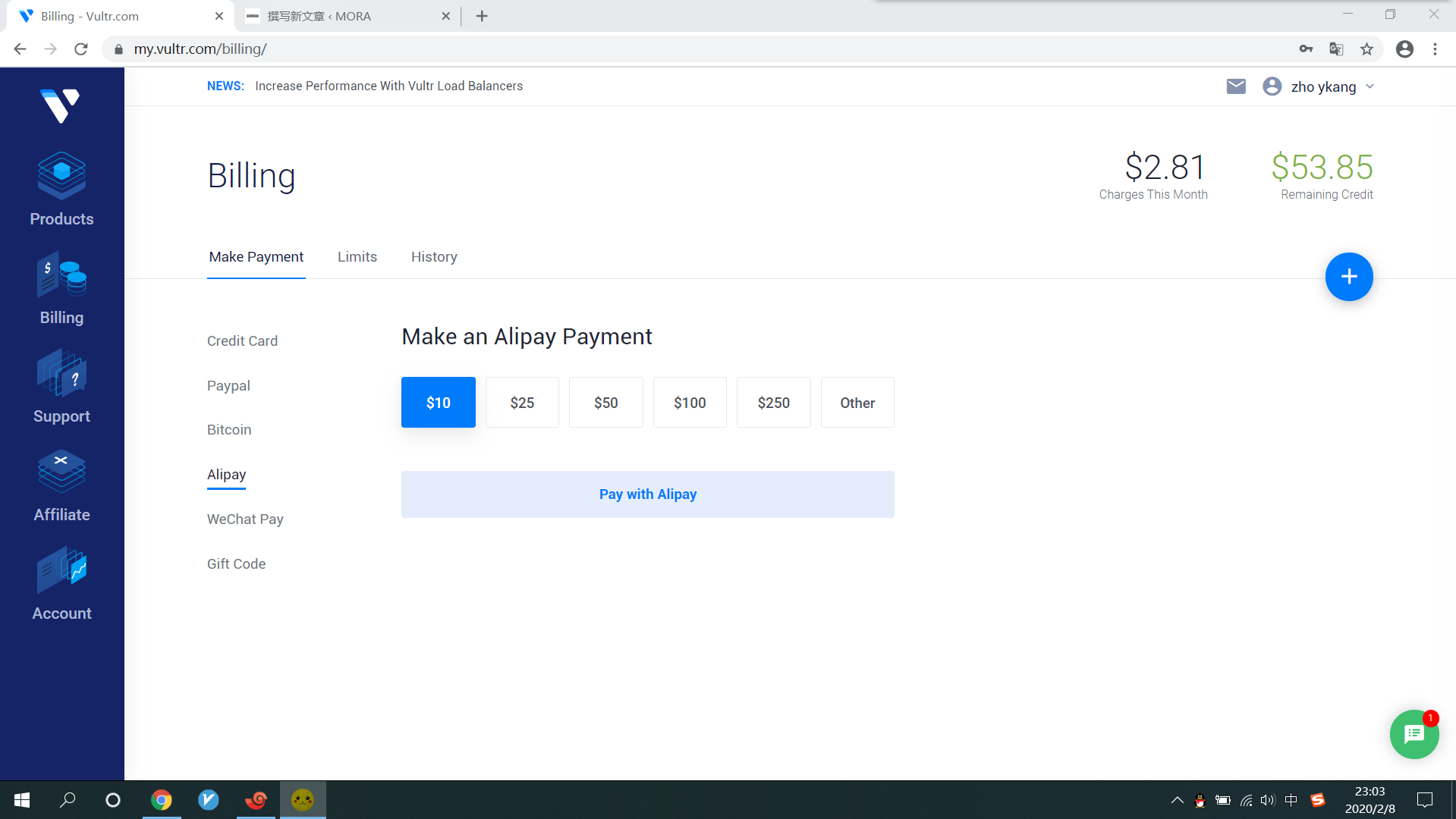Choose Alipay payment method
Image resolution: width=1456 pixels, height=819 pixels.
coord(226,475)
